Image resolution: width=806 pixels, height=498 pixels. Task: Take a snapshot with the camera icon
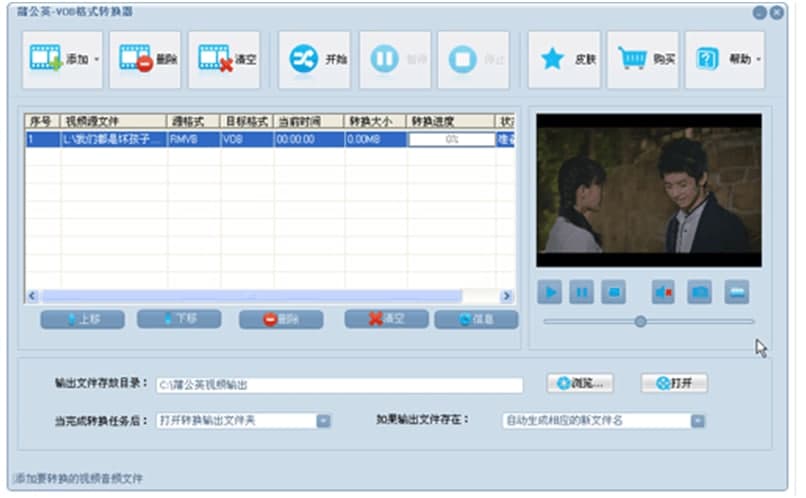tap(700, 292)
